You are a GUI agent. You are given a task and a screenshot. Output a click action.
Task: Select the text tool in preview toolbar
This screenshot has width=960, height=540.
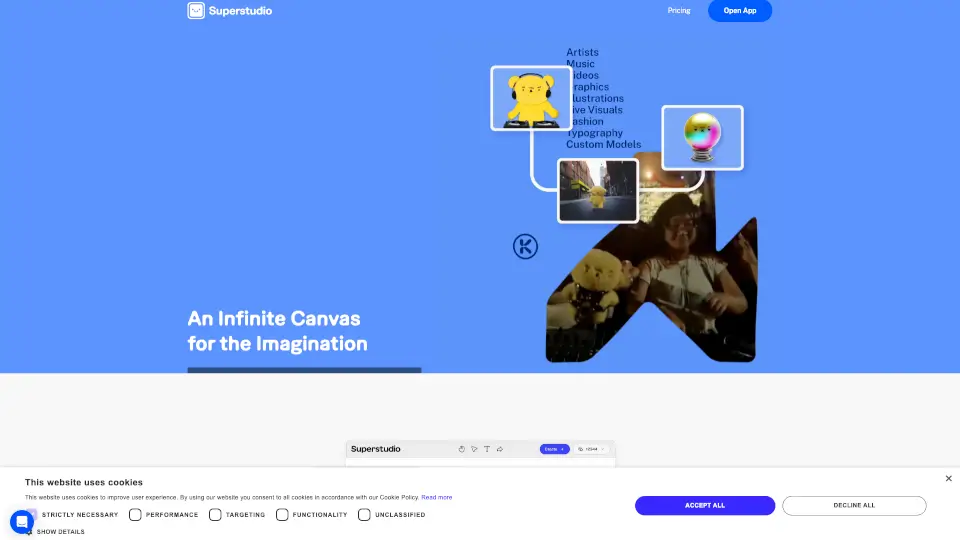pos(487,449)
